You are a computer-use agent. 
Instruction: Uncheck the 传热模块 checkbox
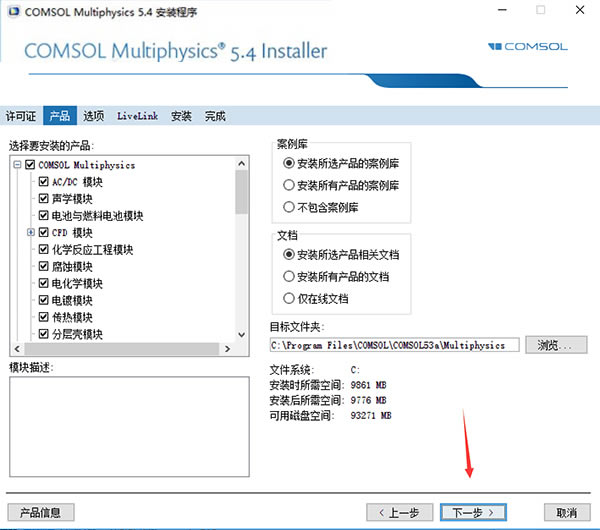point(44,316)
